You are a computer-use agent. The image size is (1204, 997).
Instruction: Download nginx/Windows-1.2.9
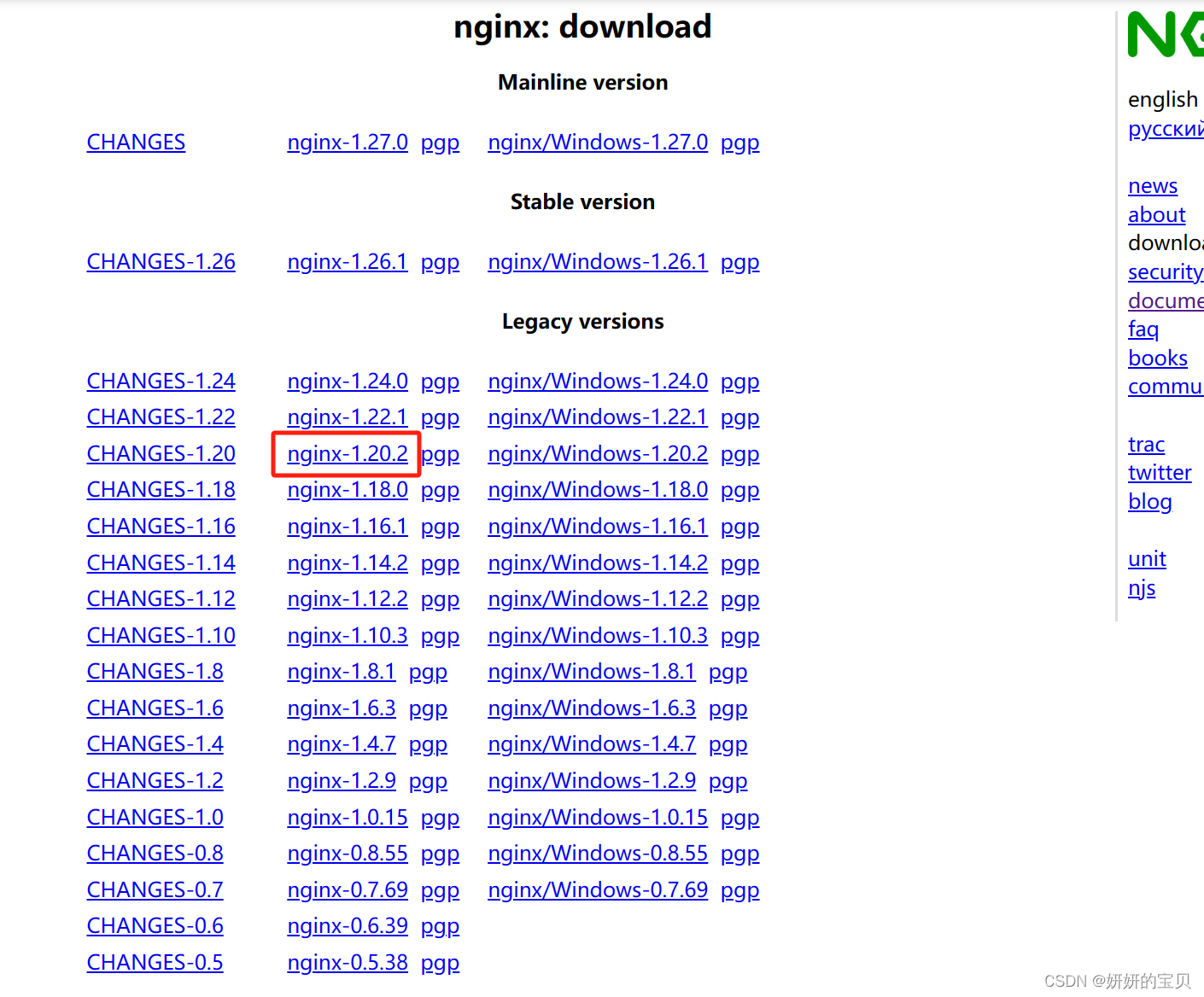pyautogui.click(x=592, y=781)
